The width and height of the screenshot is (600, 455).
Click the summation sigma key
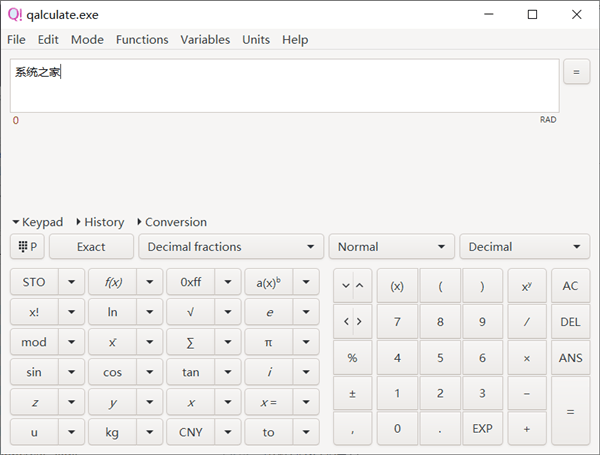(190, 342)
